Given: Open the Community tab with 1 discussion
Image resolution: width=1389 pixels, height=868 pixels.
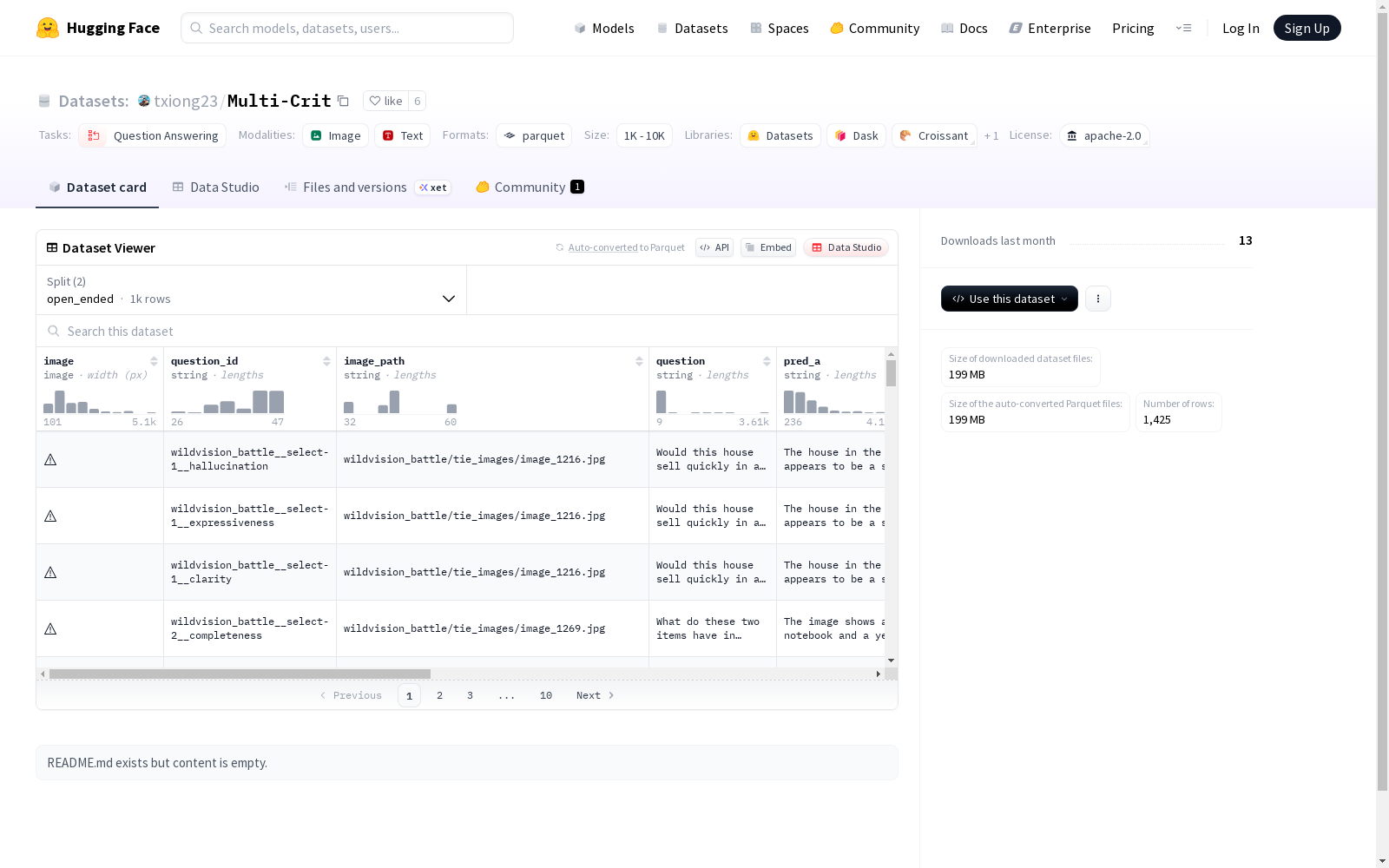Looking at the screenshot, I should (x=530, y=187).
